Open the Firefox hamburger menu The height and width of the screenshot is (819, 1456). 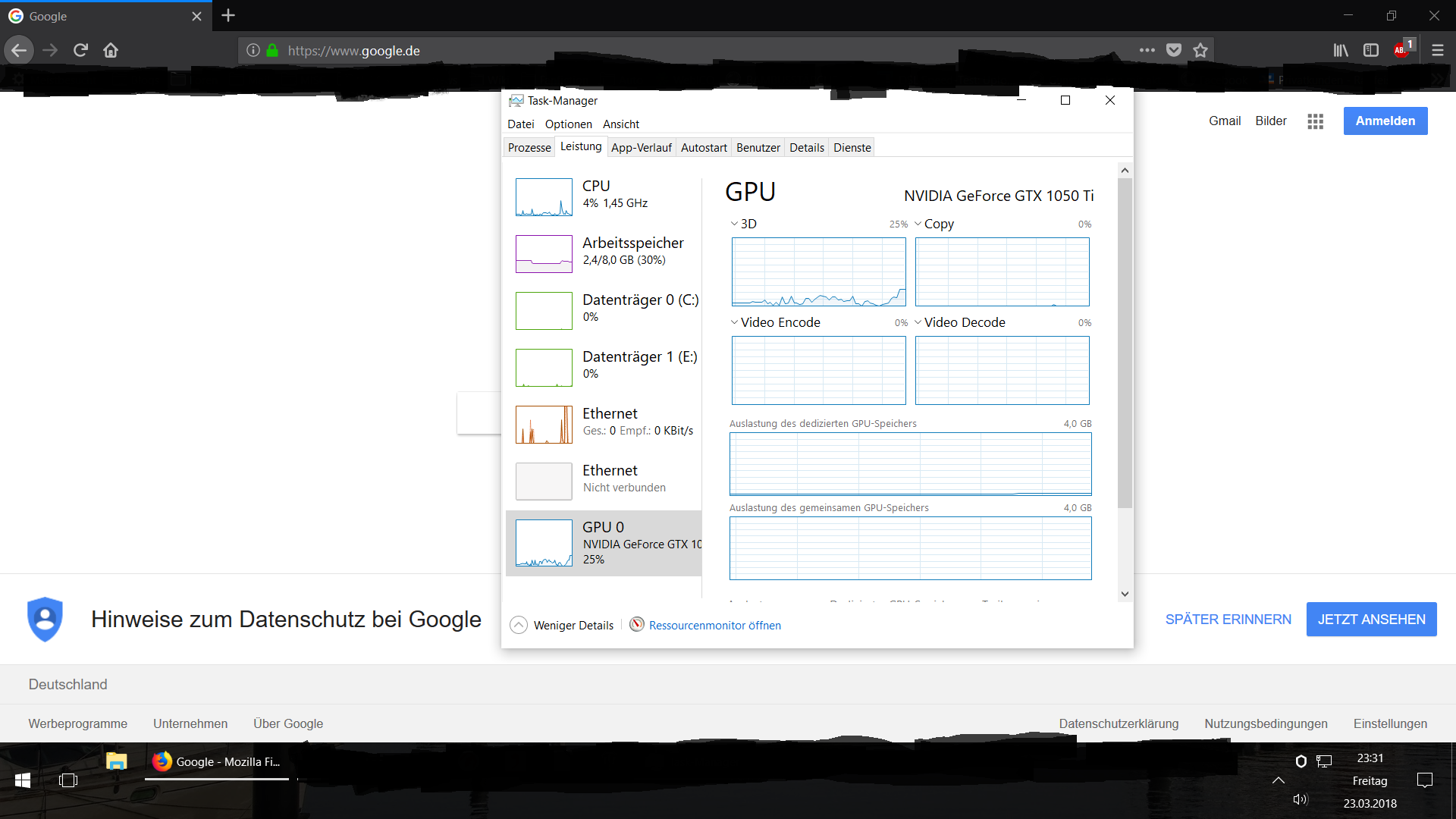coord(1437,50)
